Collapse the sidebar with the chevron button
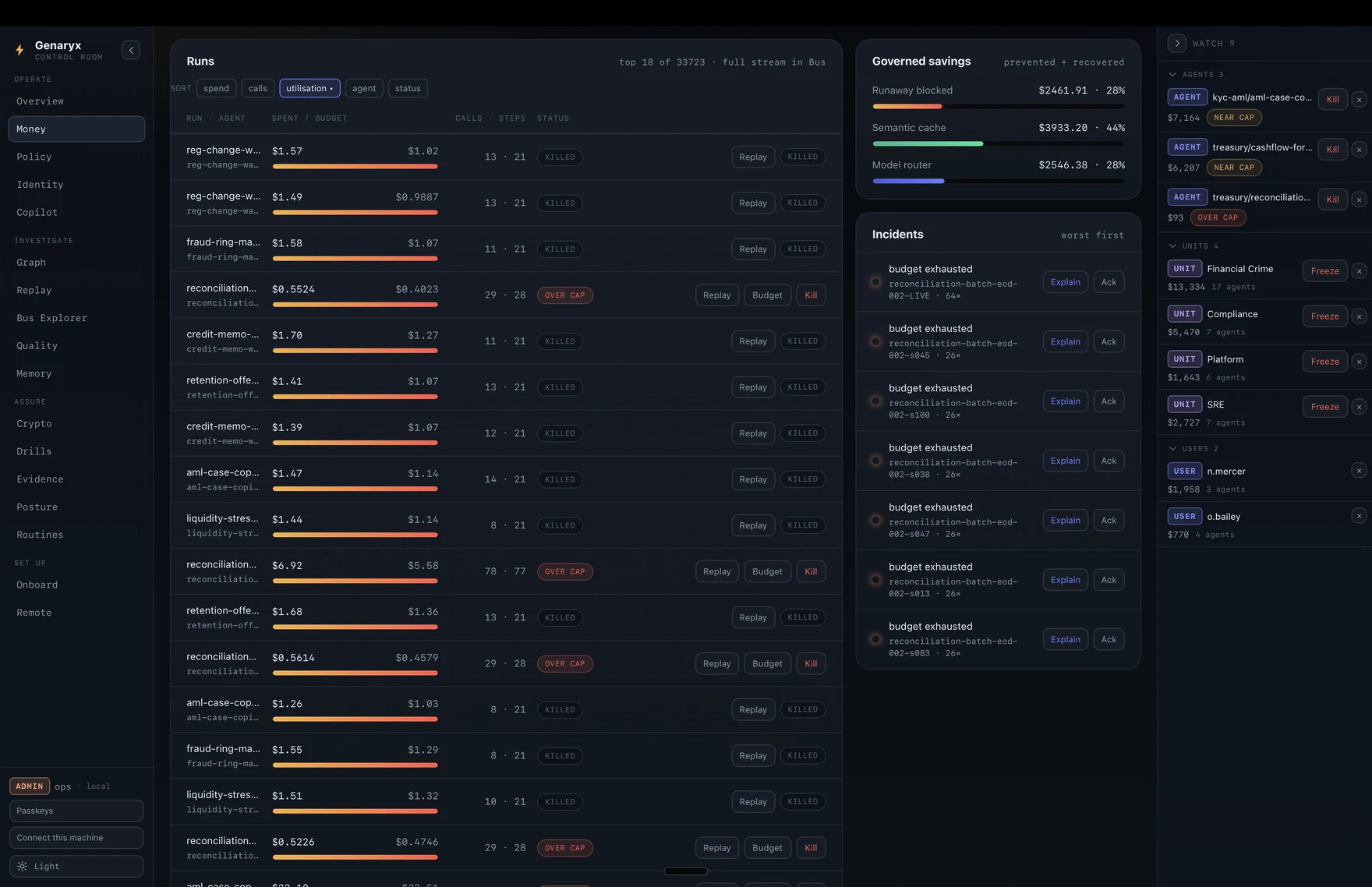Image resolution: width=1372 pixels, height=887 pixels. point(131,51)
